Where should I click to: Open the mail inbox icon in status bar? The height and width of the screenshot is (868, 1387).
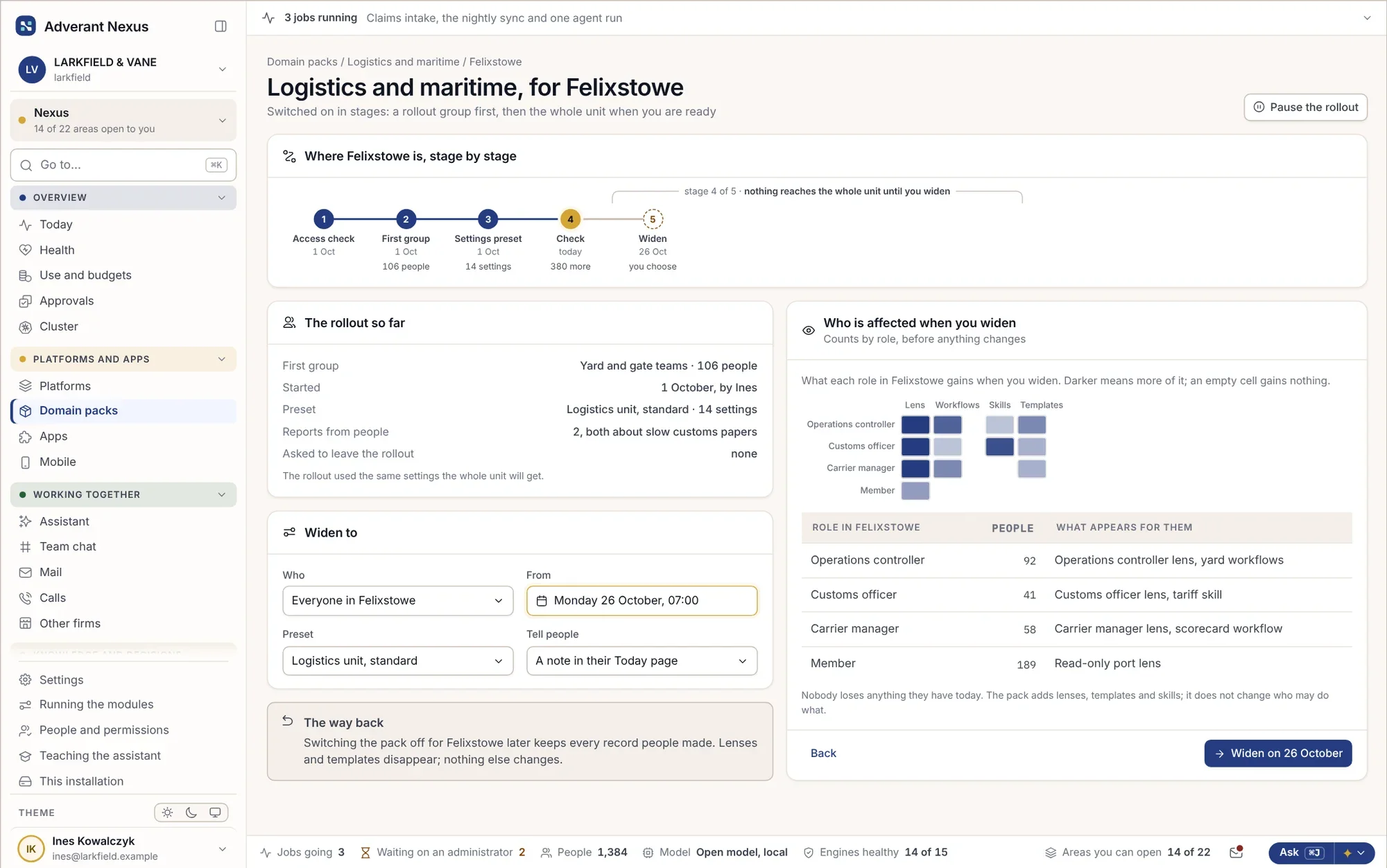1236,852
